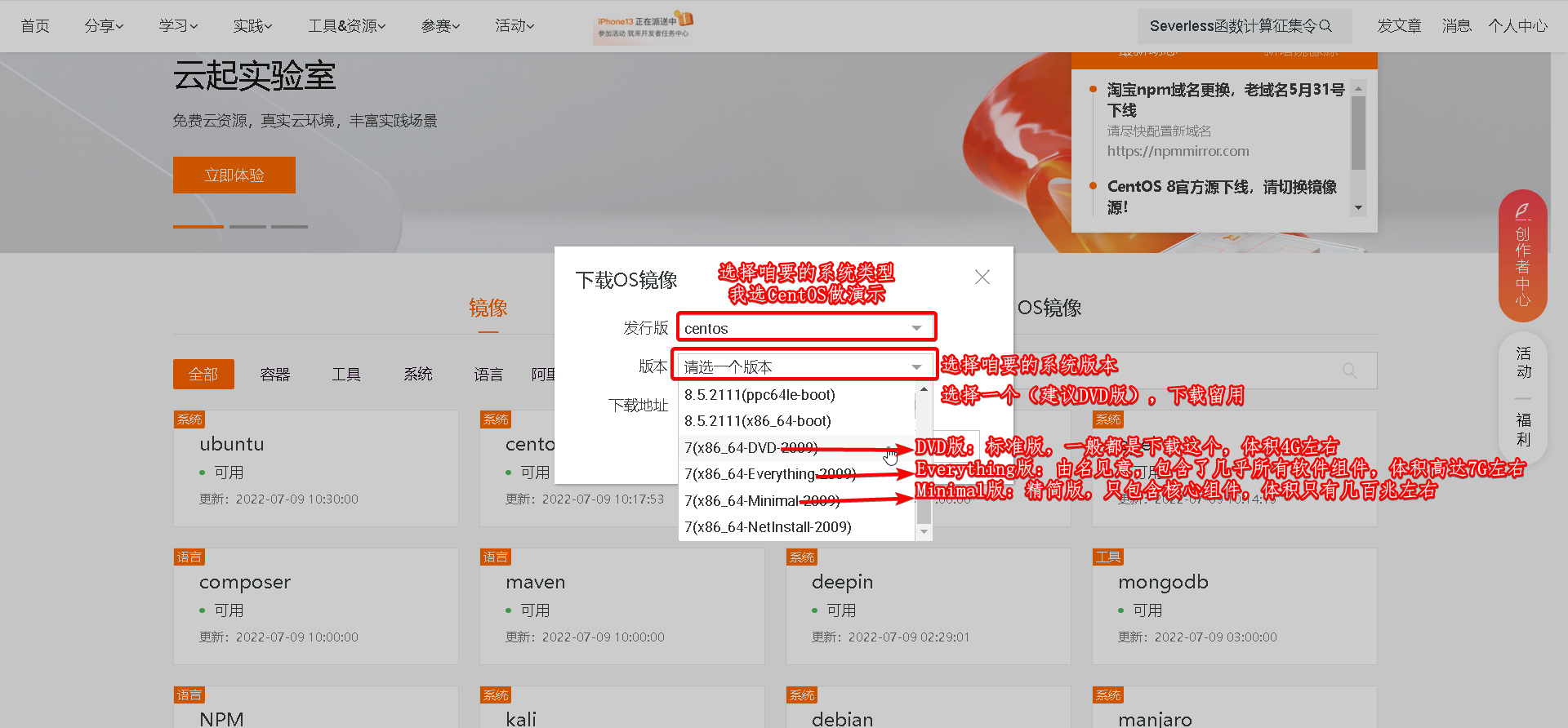
Task: Select the 语言 category filter
Action: pos(488,375)
